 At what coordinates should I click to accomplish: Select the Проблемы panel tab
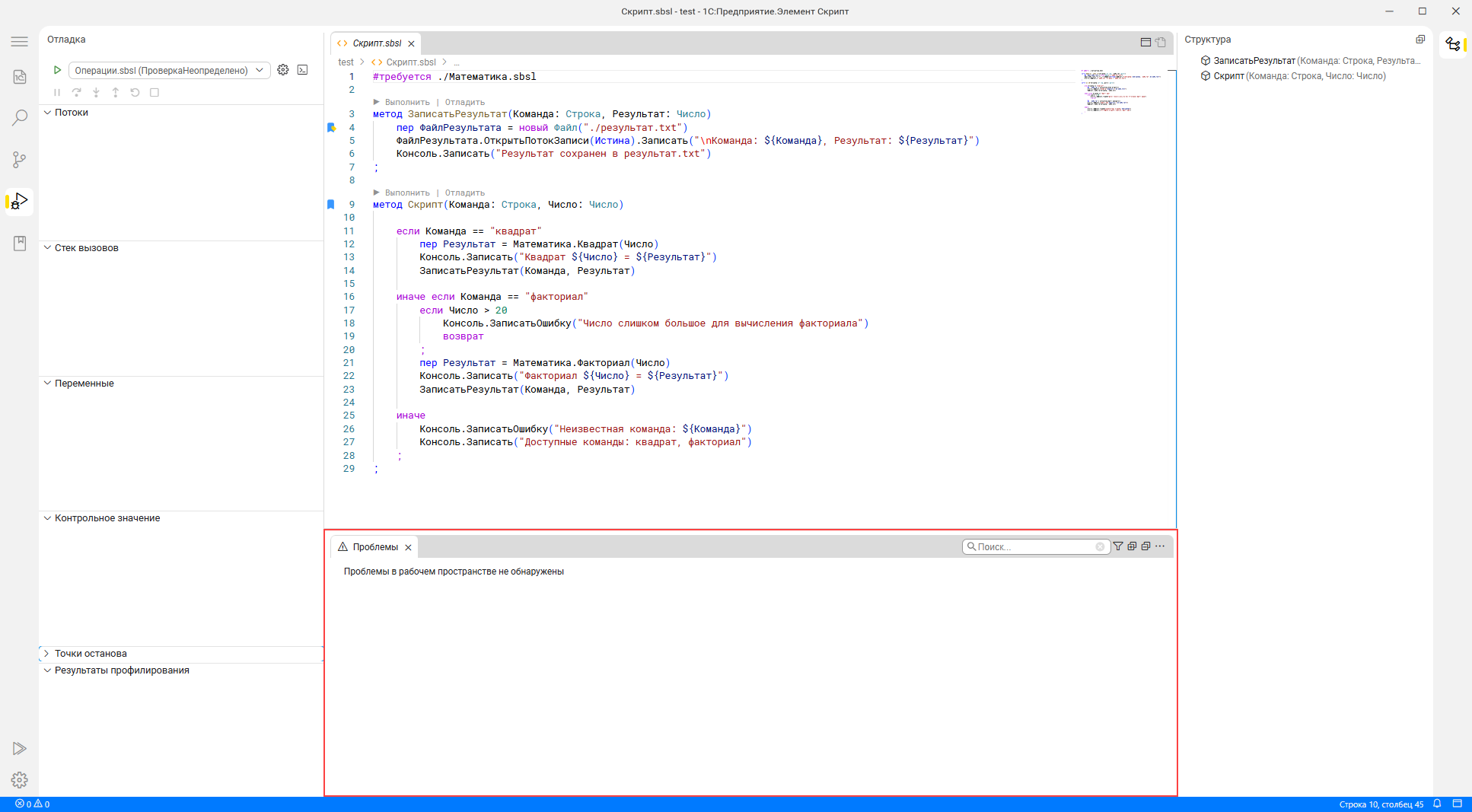pyautogui.click(x=374, y=547)
